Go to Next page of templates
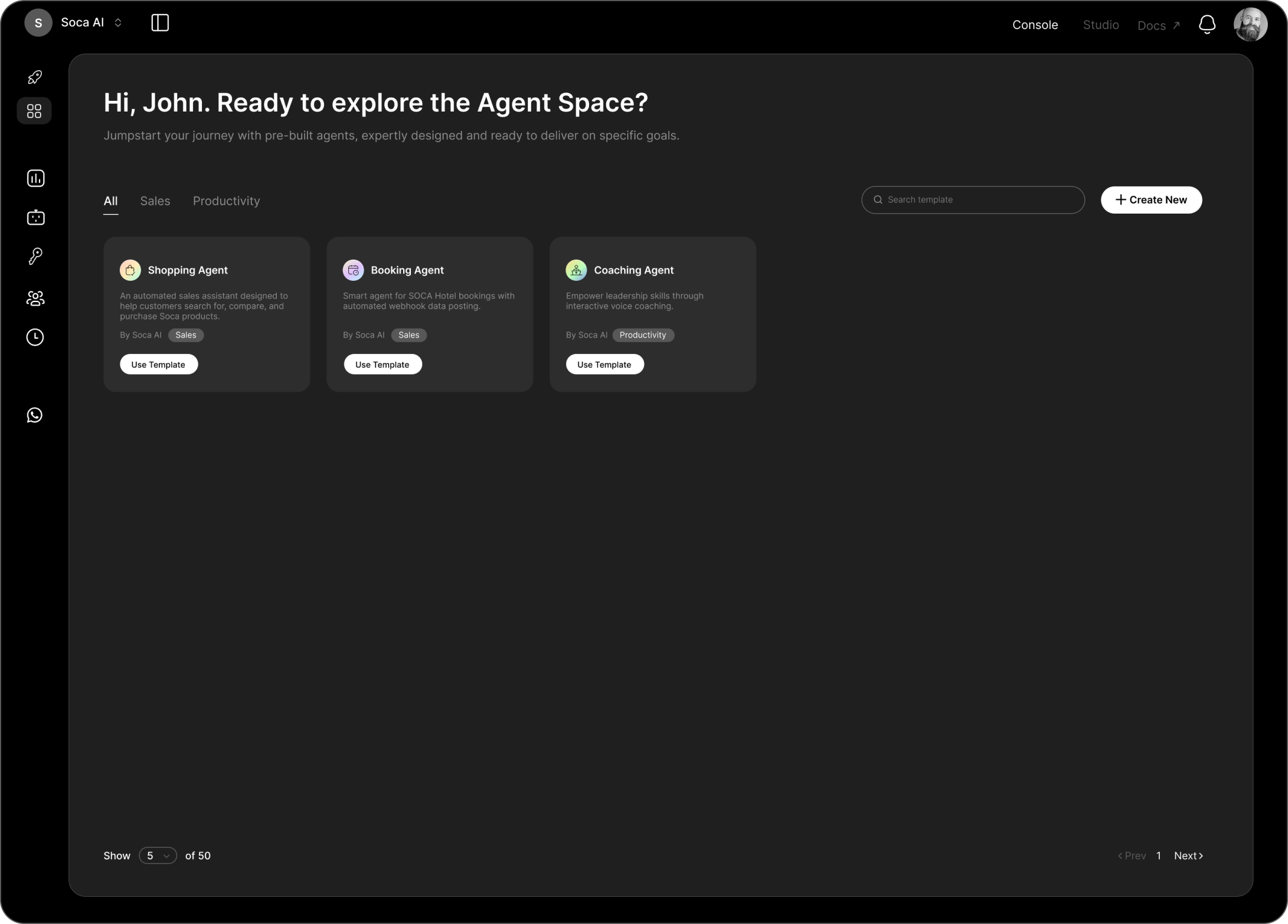The height and width of the screenshot is (924, 1288). tap(1188, 856)
